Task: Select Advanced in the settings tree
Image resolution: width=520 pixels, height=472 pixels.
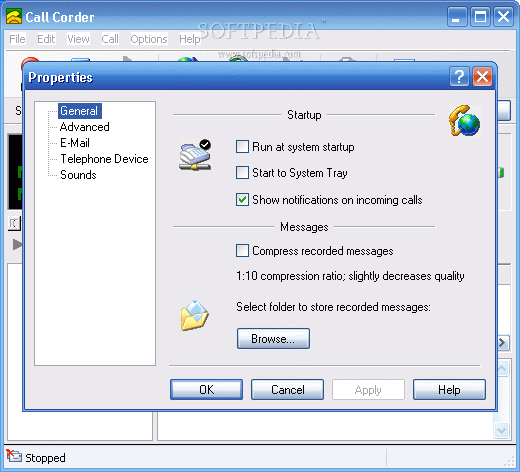Action: click(x=85, y=127)
